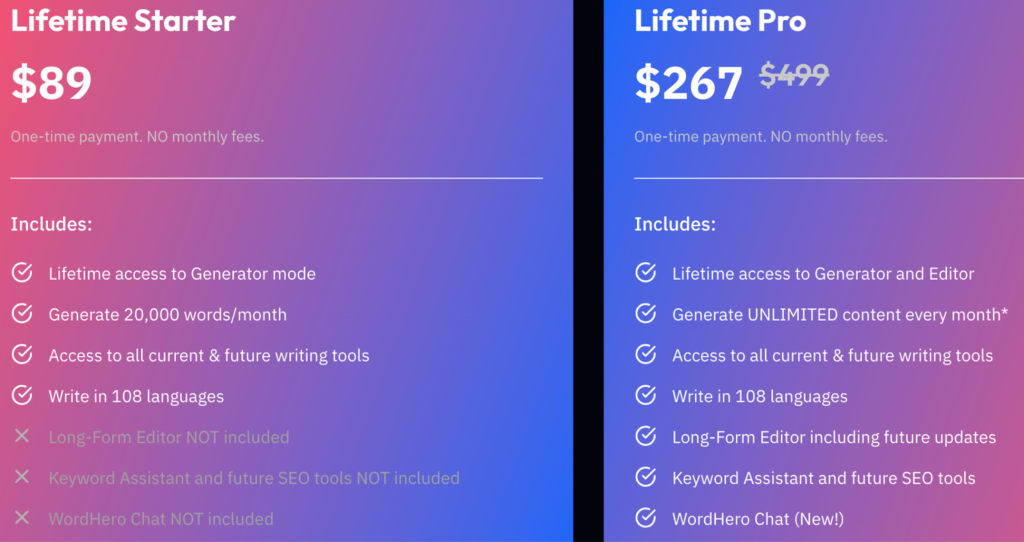This screenshot has height=542, width=1024.
Task: Click the crossed-out $499 original price
Action: click(x=794, y=75)
